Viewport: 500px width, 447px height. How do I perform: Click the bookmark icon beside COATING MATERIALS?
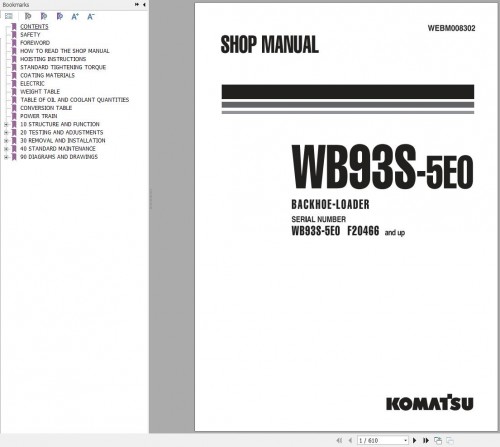pyautogui.click(x=14, y=75)
